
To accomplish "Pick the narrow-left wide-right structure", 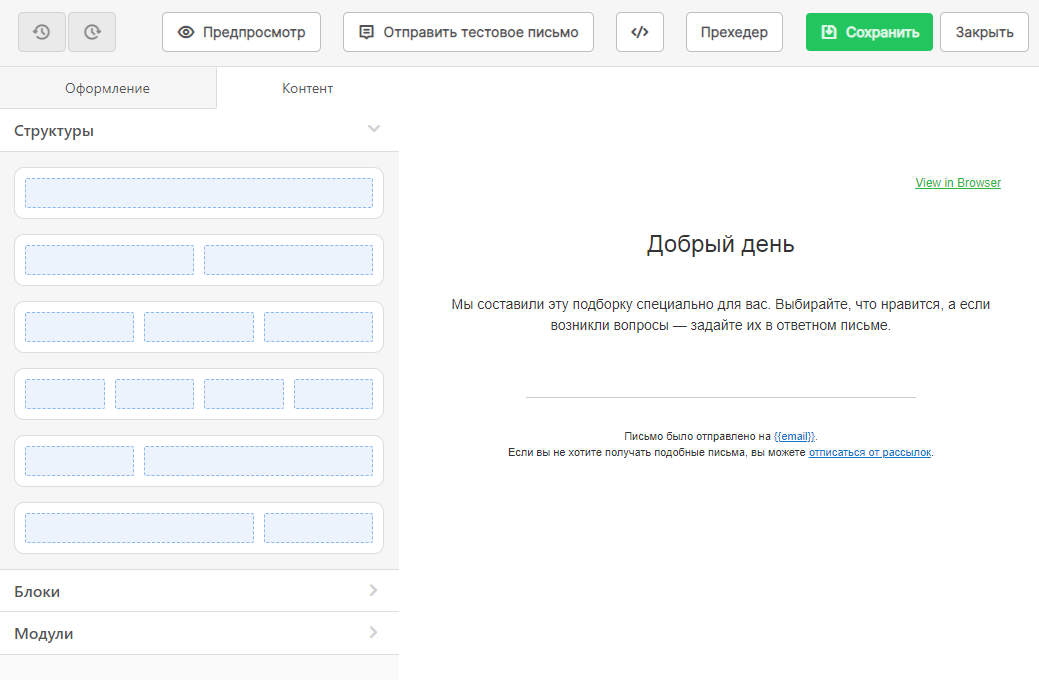I will 199,460.
